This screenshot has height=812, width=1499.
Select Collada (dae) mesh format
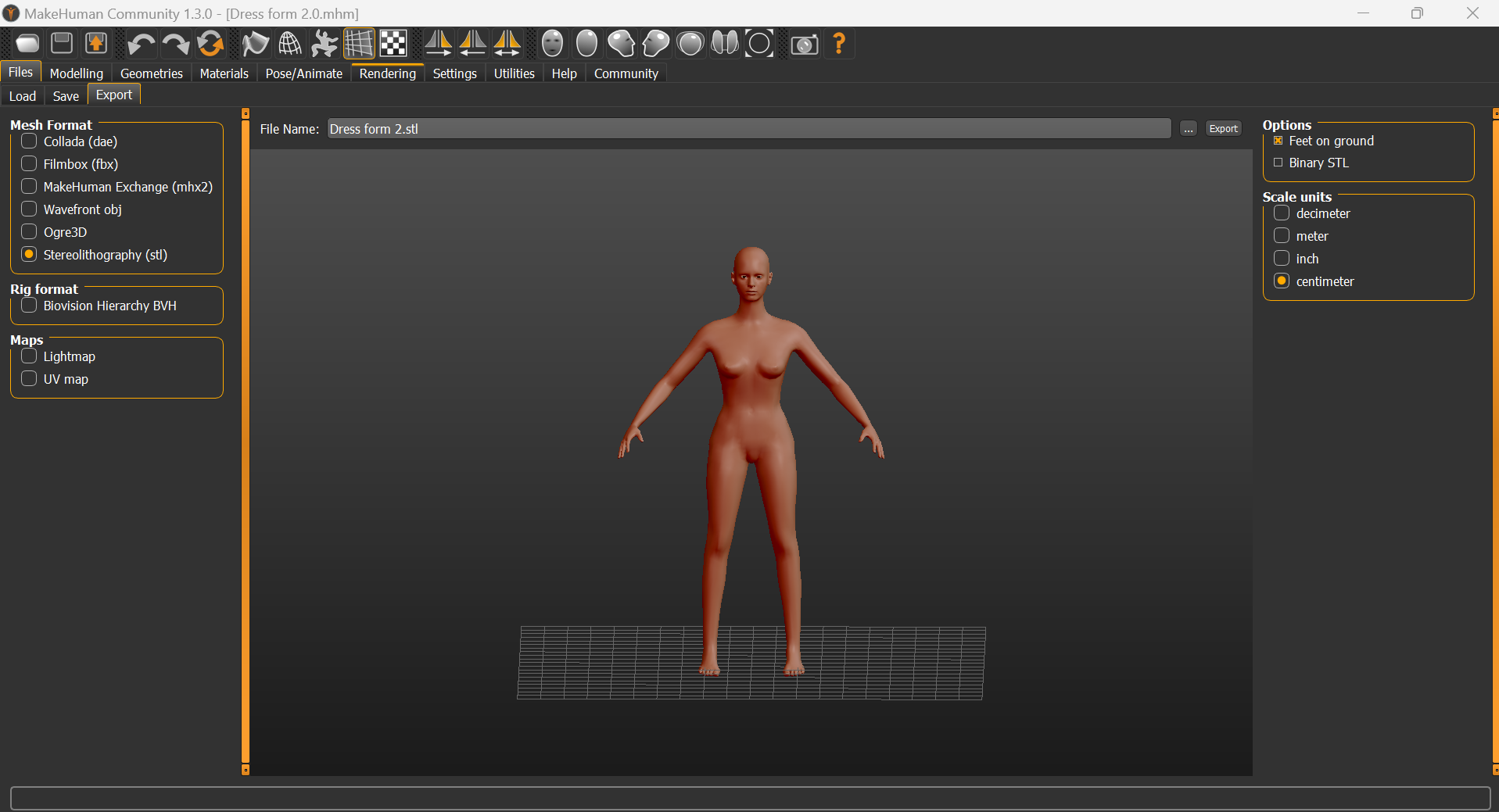tap(70, 141)
